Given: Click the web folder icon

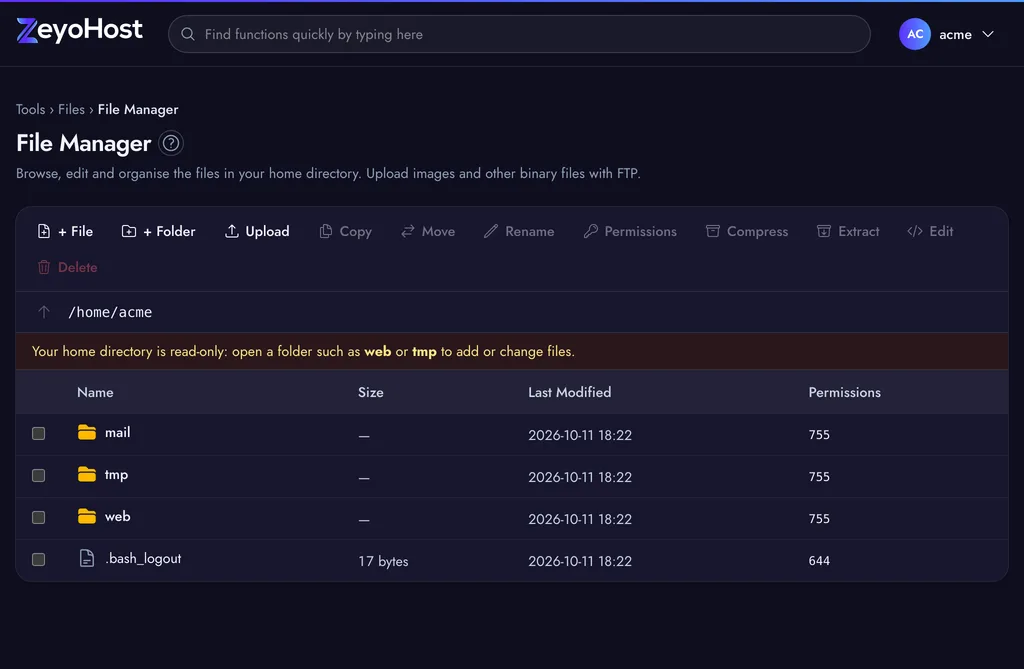Looking at the screenshot, I should click(x=87, y=516).
